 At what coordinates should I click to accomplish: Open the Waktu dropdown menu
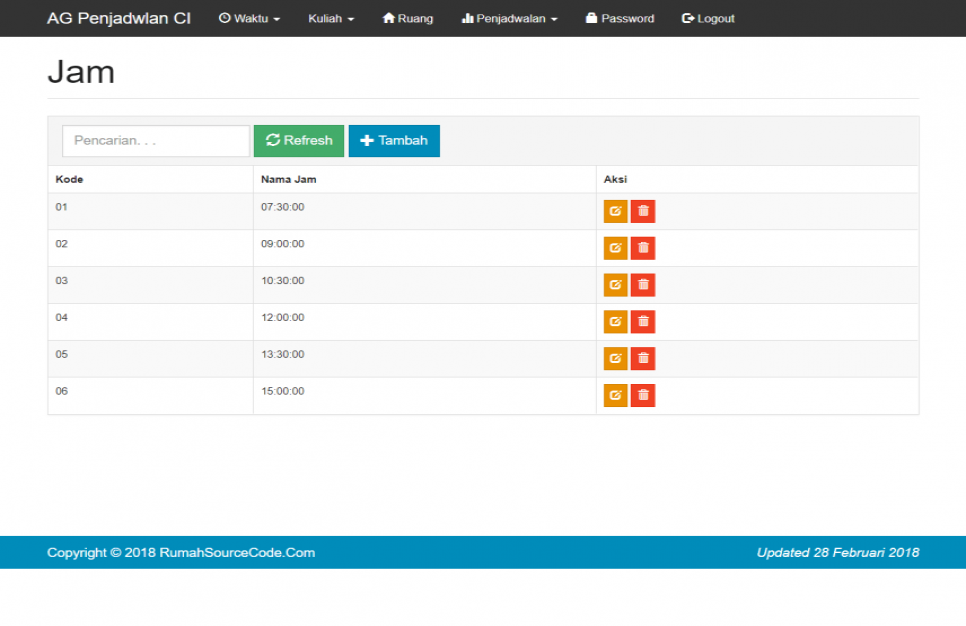click(x=249, y=19)
